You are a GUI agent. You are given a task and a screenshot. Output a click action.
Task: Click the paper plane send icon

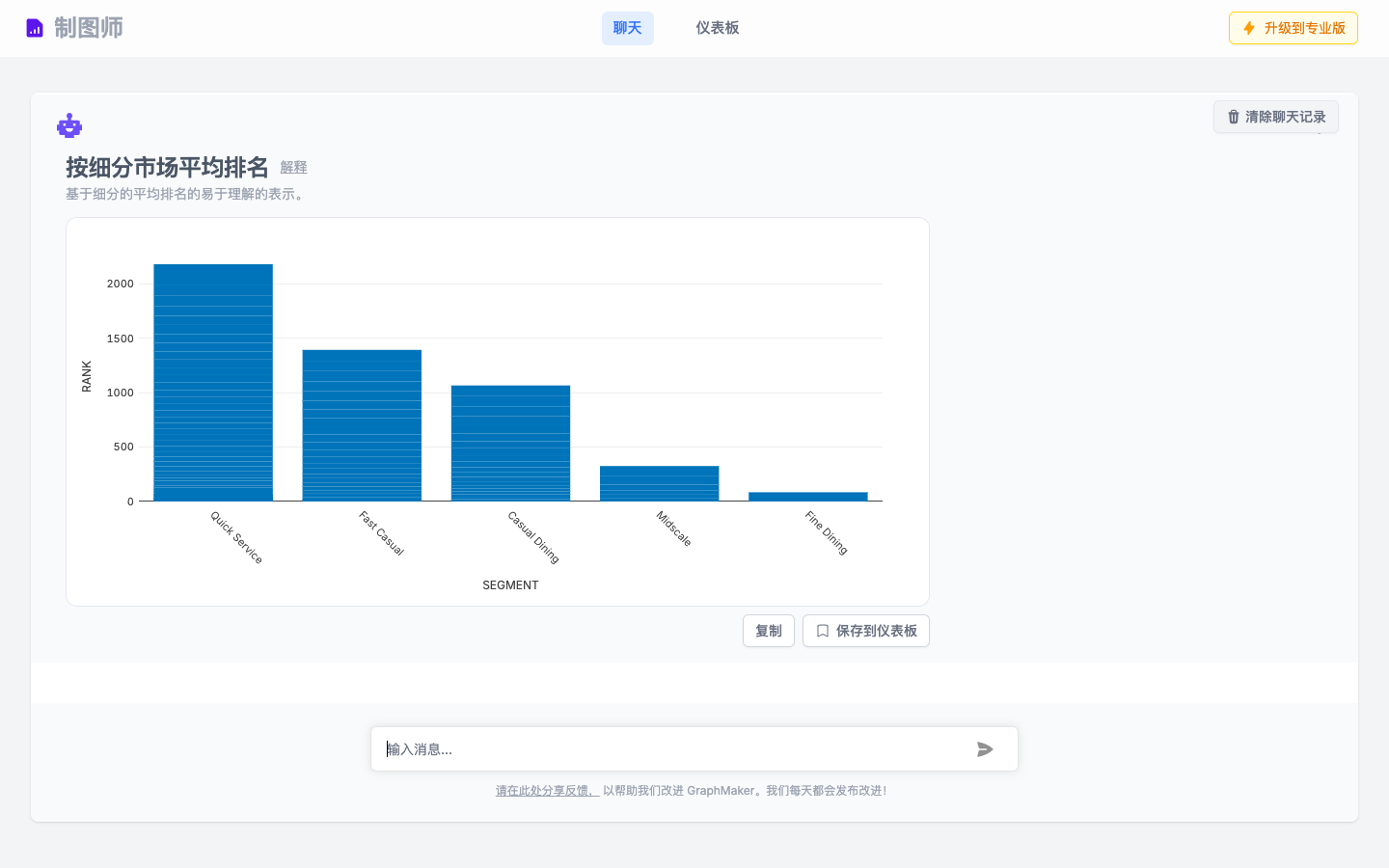point(985,748)
